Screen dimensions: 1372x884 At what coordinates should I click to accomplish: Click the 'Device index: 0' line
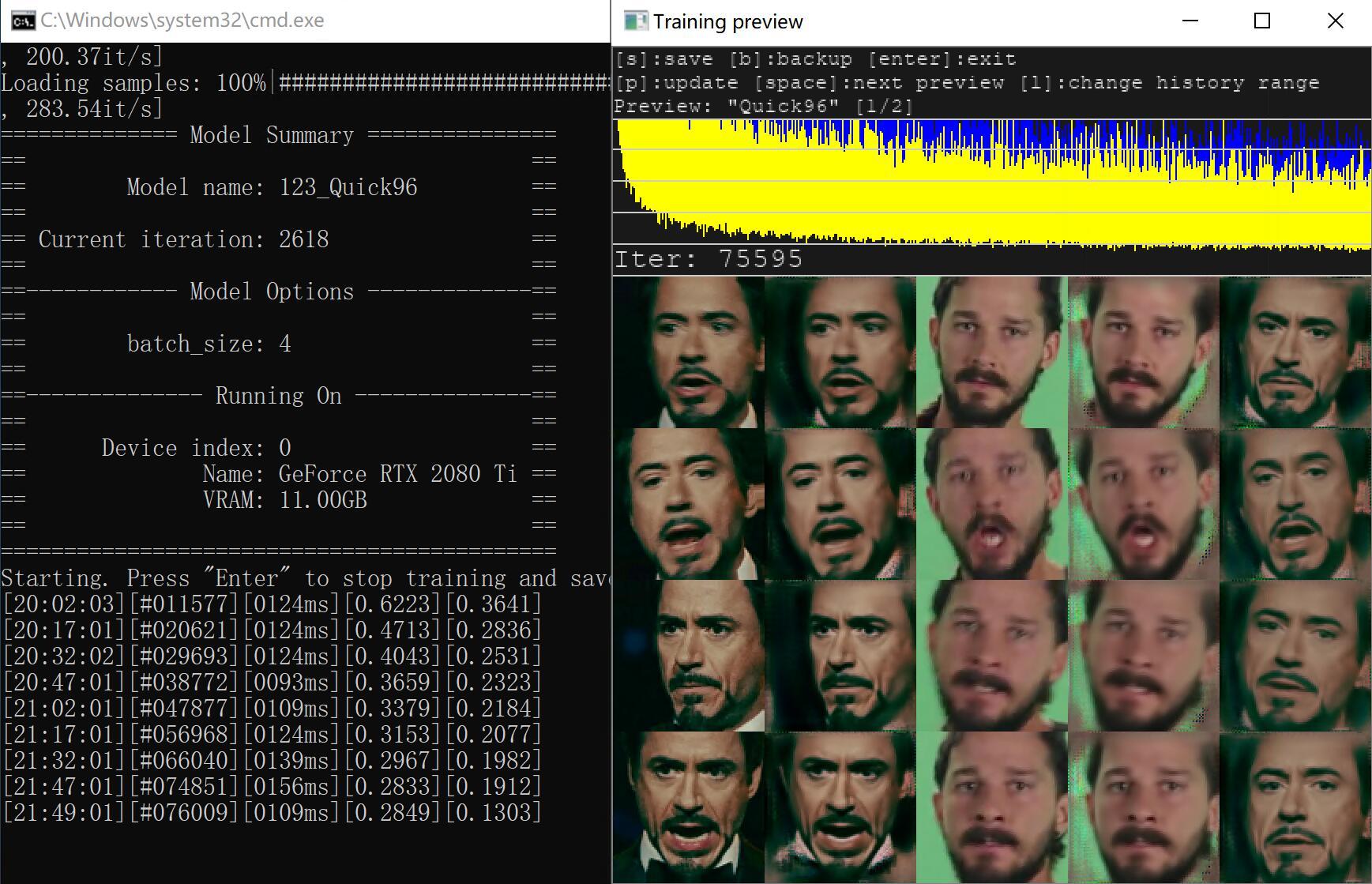pyautogui.click(x=196, y=448)
